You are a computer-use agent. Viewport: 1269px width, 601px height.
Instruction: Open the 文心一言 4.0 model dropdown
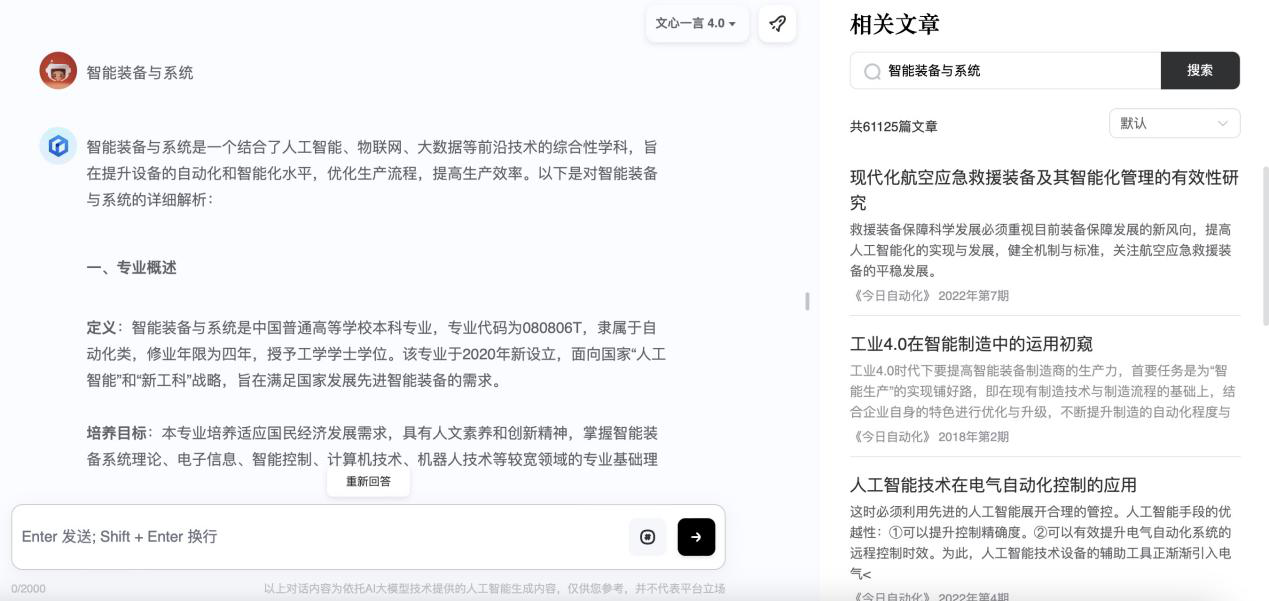point(696,23)
